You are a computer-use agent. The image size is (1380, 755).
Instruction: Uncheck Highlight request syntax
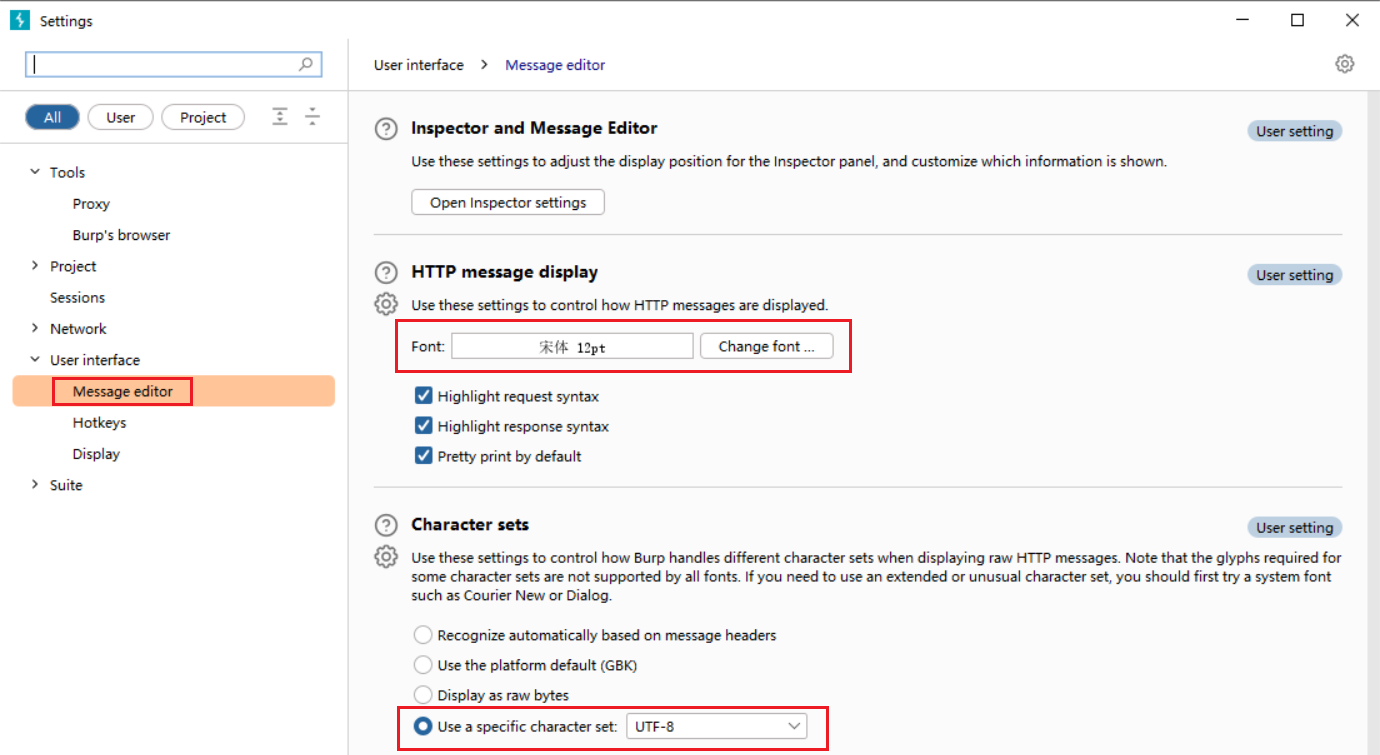pos(423,396)
